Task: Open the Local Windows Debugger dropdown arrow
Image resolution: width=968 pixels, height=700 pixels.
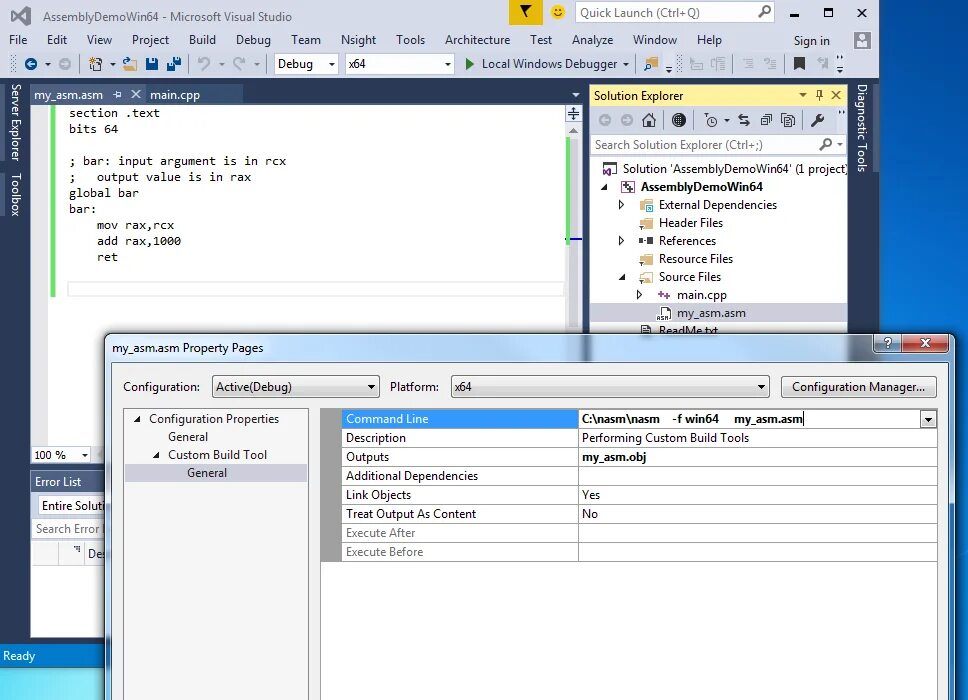Action: click(x=626, y=64)
